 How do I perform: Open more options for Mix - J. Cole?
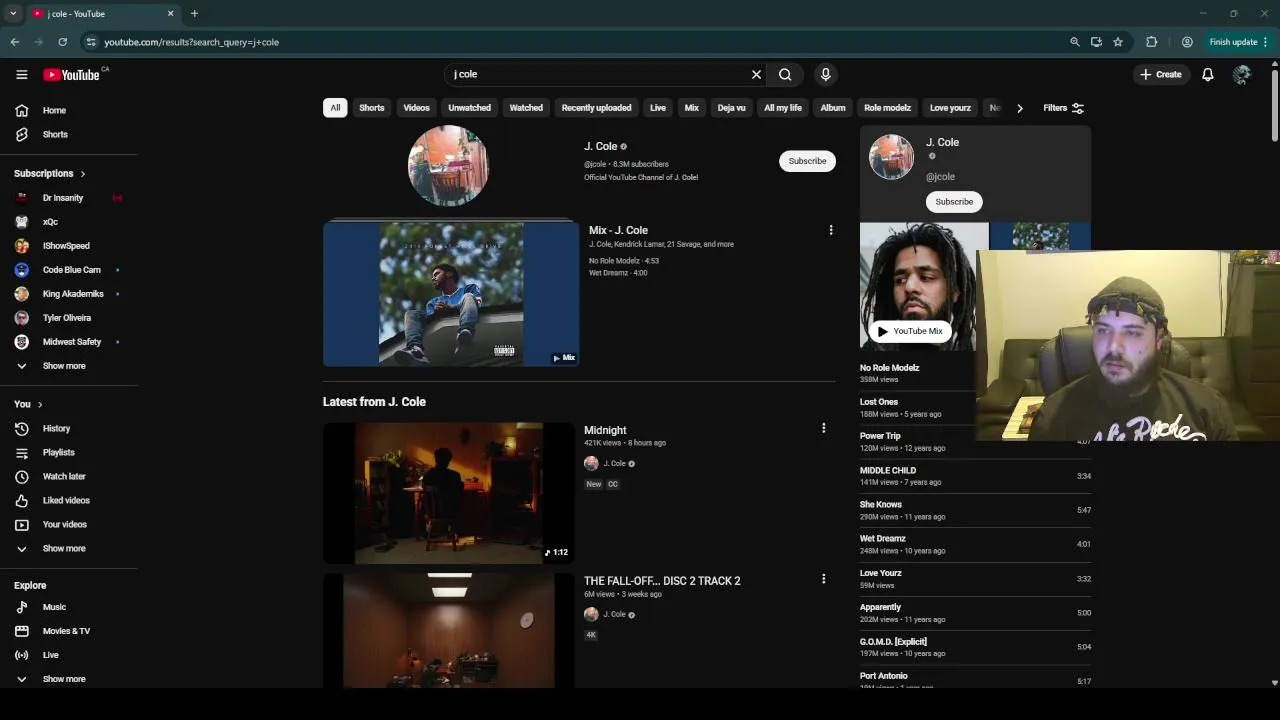[830, 230]
